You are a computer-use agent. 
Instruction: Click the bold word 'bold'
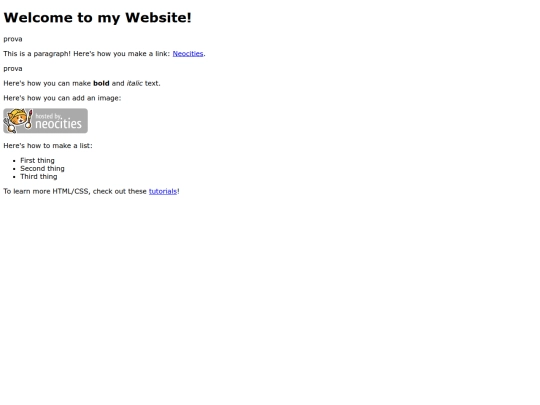pyautogui.click(x=101, y=83)
